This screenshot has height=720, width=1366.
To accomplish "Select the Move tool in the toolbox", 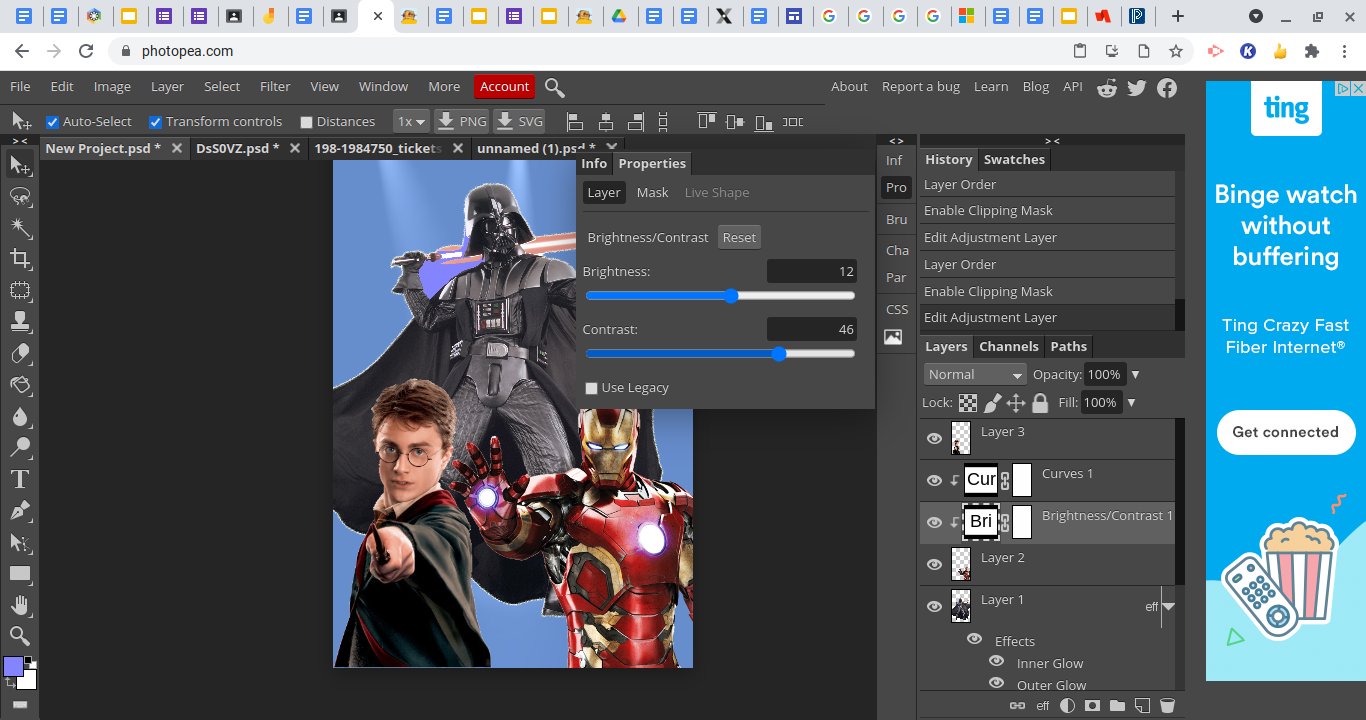I will (x=20, y=165).
